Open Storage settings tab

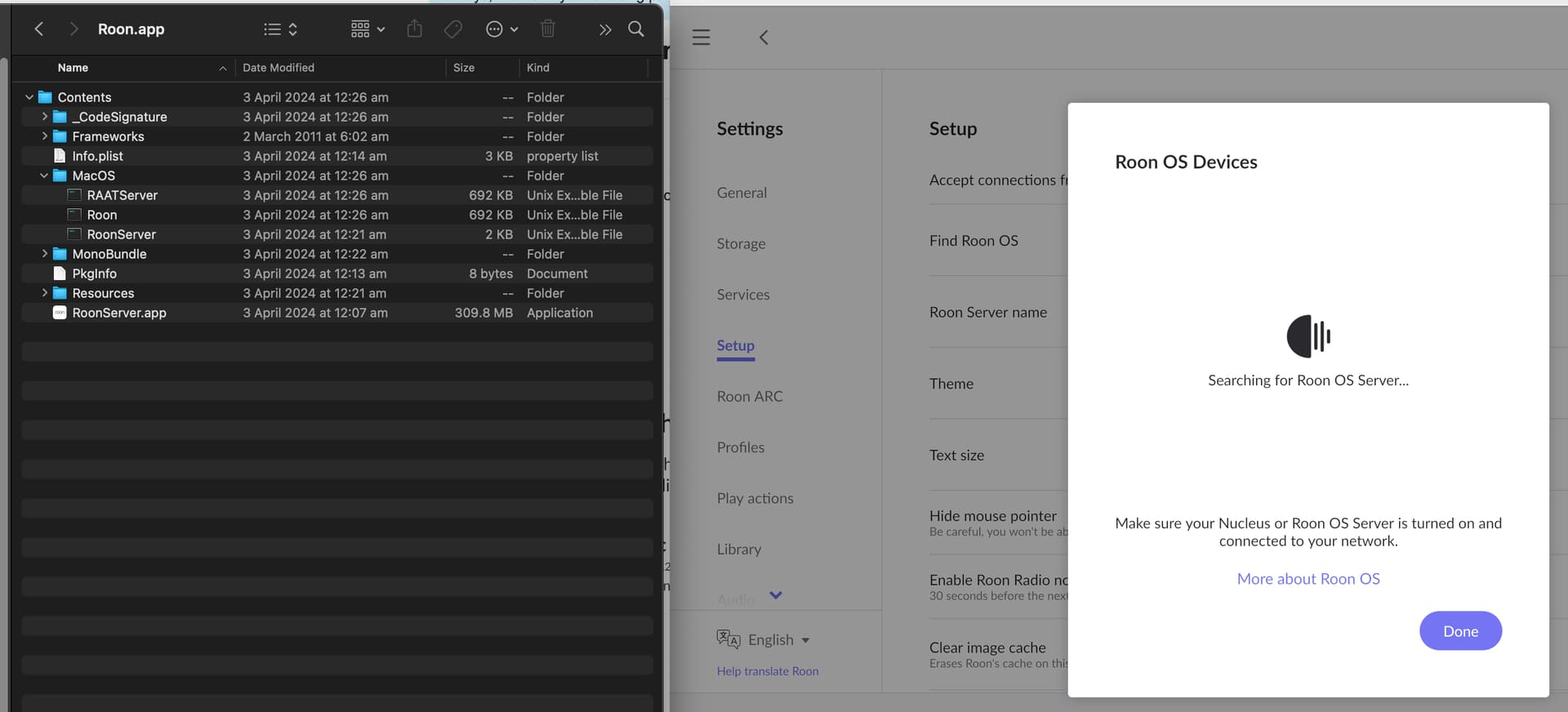click(x=741, y=243)
